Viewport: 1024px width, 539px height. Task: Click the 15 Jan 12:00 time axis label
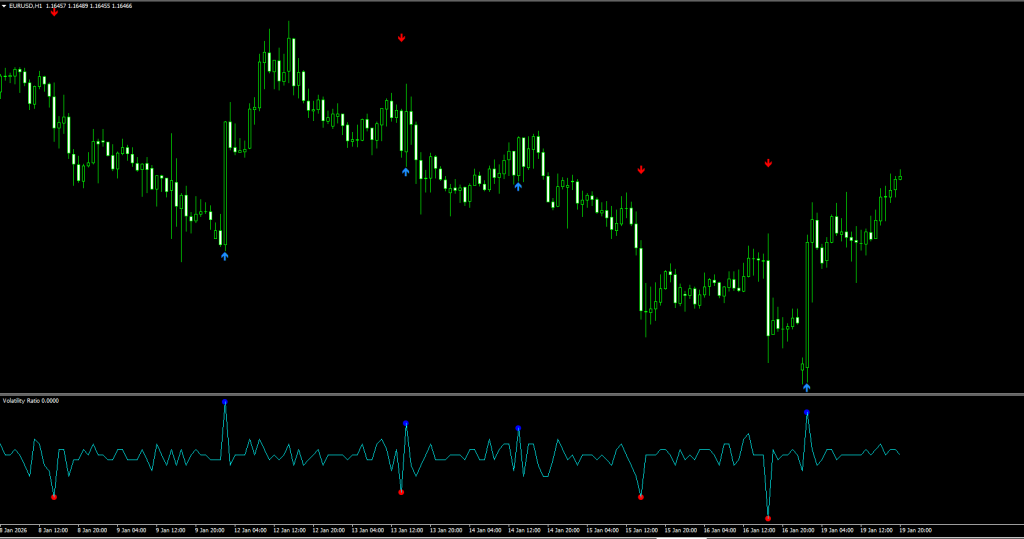click(643, 531)
